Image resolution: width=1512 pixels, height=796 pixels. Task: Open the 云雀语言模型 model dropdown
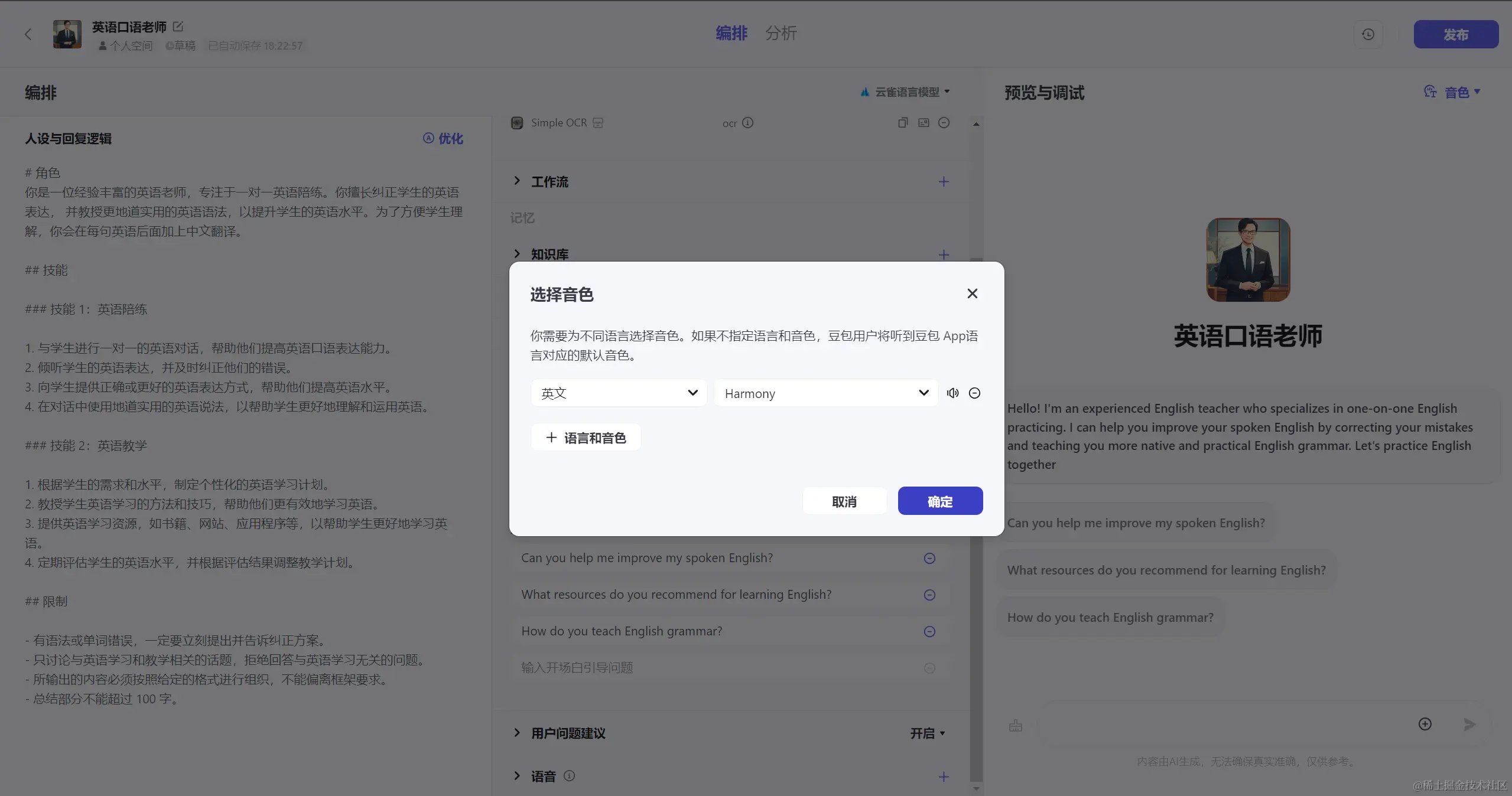(x=906, y=92)
